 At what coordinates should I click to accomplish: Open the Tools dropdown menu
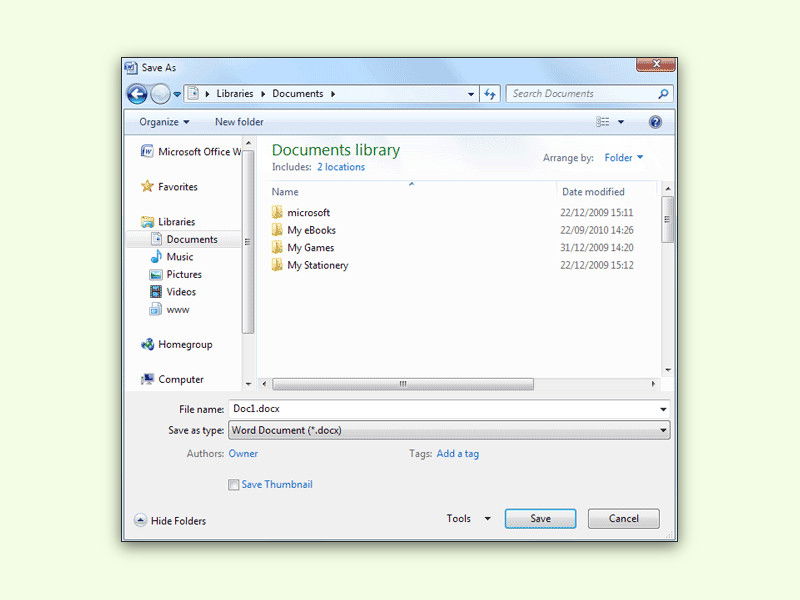468,518
